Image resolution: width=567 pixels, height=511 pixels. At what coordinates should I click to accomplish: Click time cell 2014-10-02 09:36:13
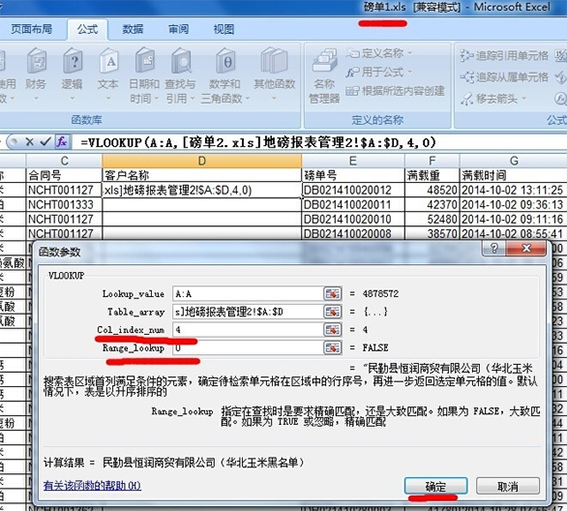[513, 205]
